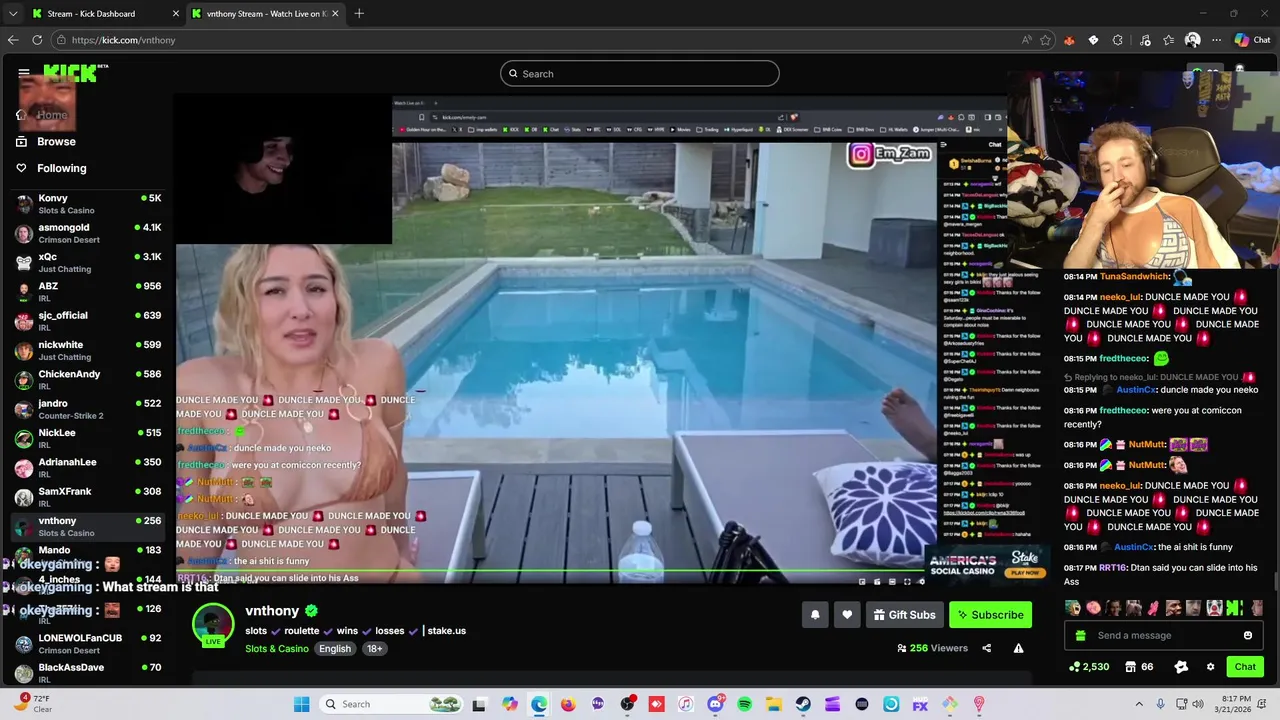Screen dimensions: 1280x720
Task: Expand the tab list dropdown
Action: [13, 14]
